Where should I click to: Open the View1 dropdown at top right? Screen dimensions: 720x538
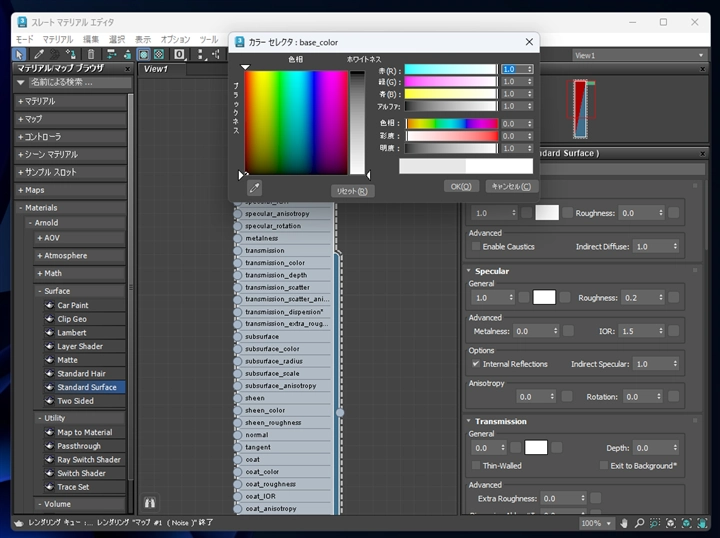coord(639,56)
